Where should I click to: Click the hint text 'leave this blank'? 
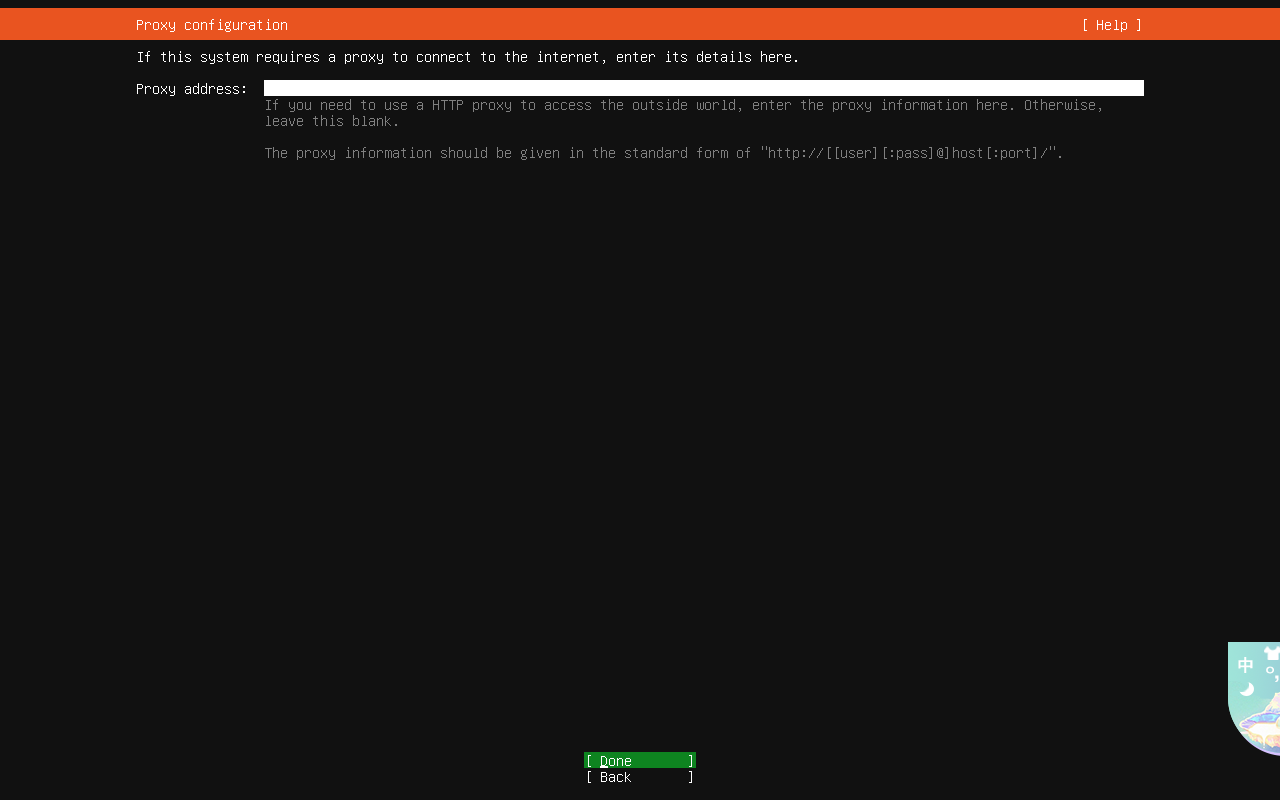click(332, 121)
